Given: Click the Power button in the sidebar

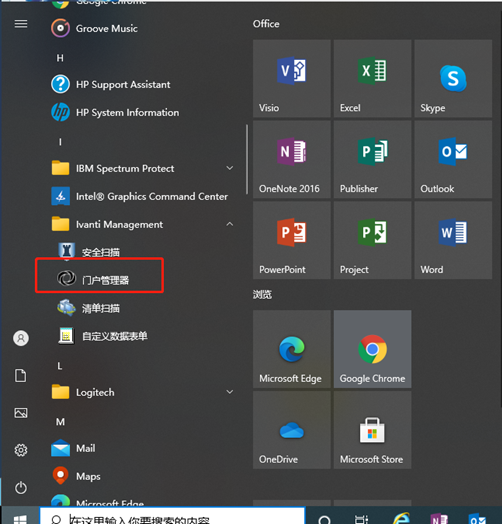Looking at the screenshot, I should (x=21, y=487).
